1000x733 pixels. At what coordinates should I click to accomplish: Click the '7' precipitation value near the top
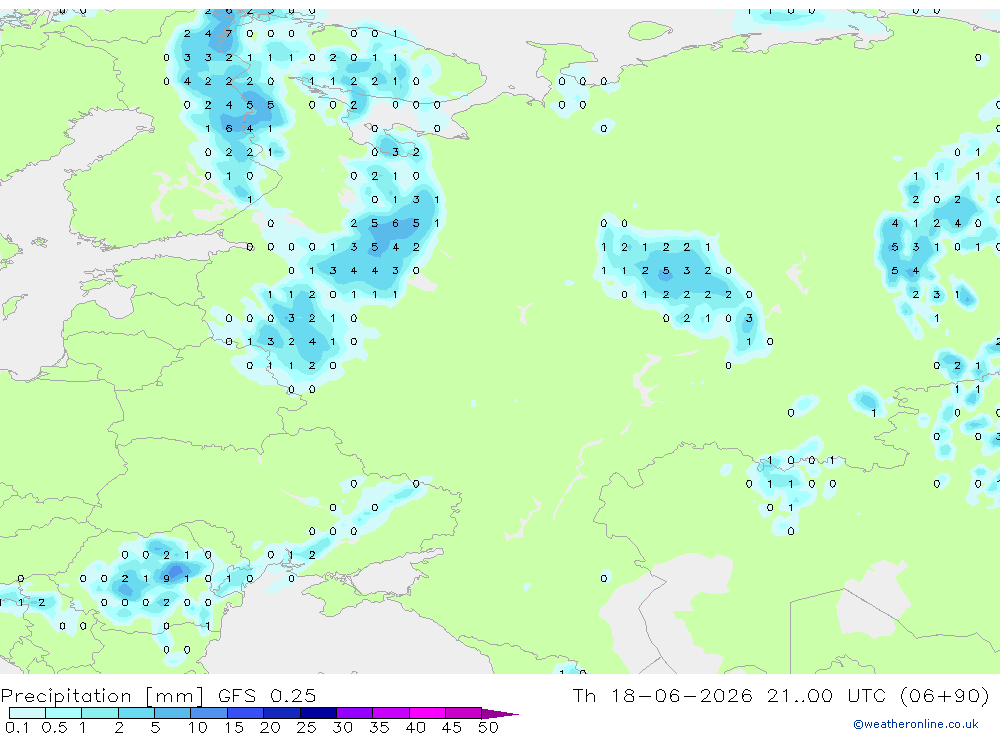point(229,33)
